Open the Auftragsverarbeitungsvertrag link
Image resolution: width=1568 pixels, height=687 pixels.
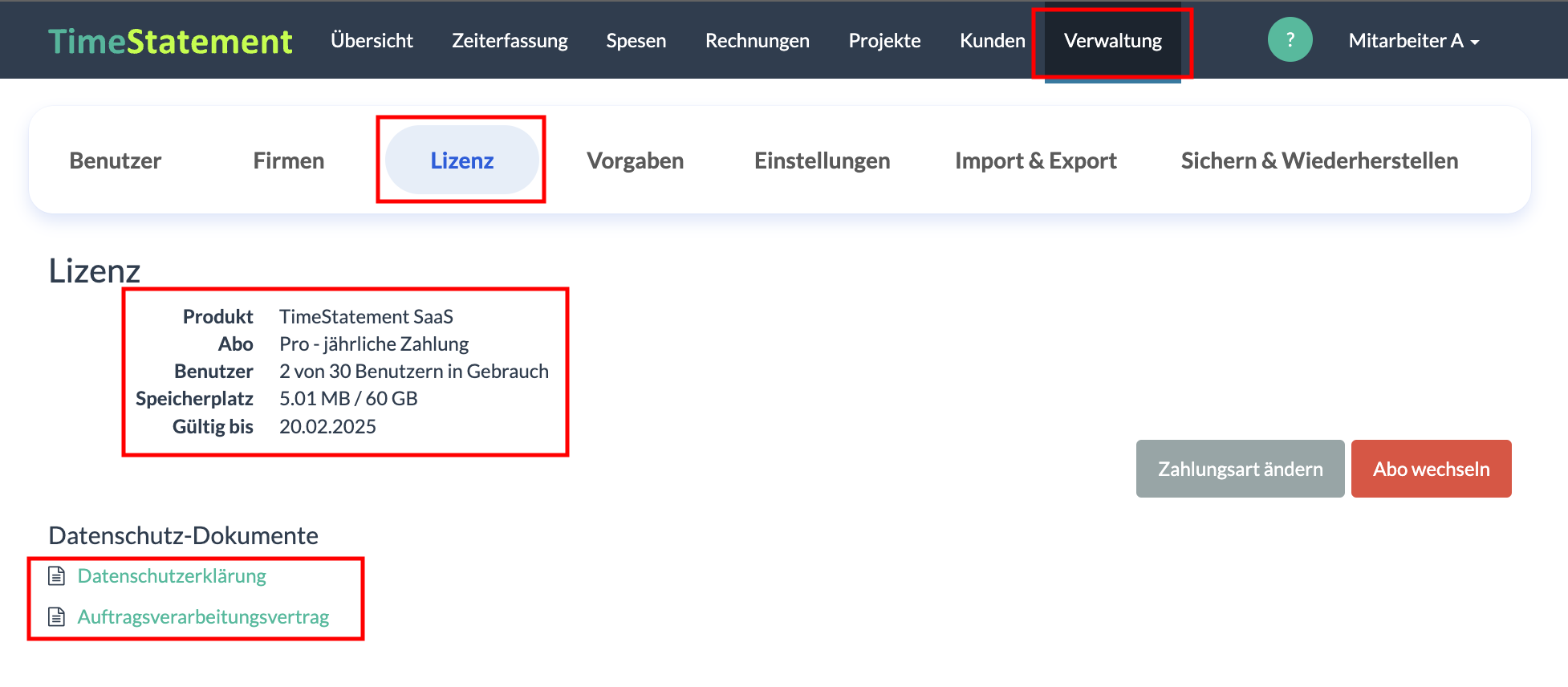203,617
